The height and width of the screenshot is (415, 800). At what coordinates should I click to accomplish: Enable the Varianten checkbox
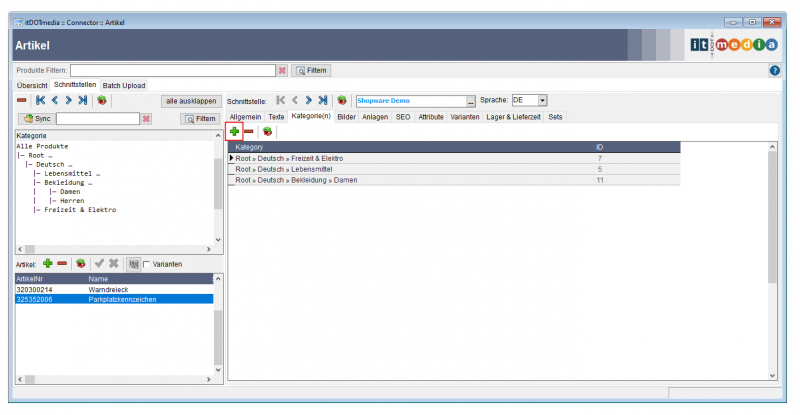[146, 264]
